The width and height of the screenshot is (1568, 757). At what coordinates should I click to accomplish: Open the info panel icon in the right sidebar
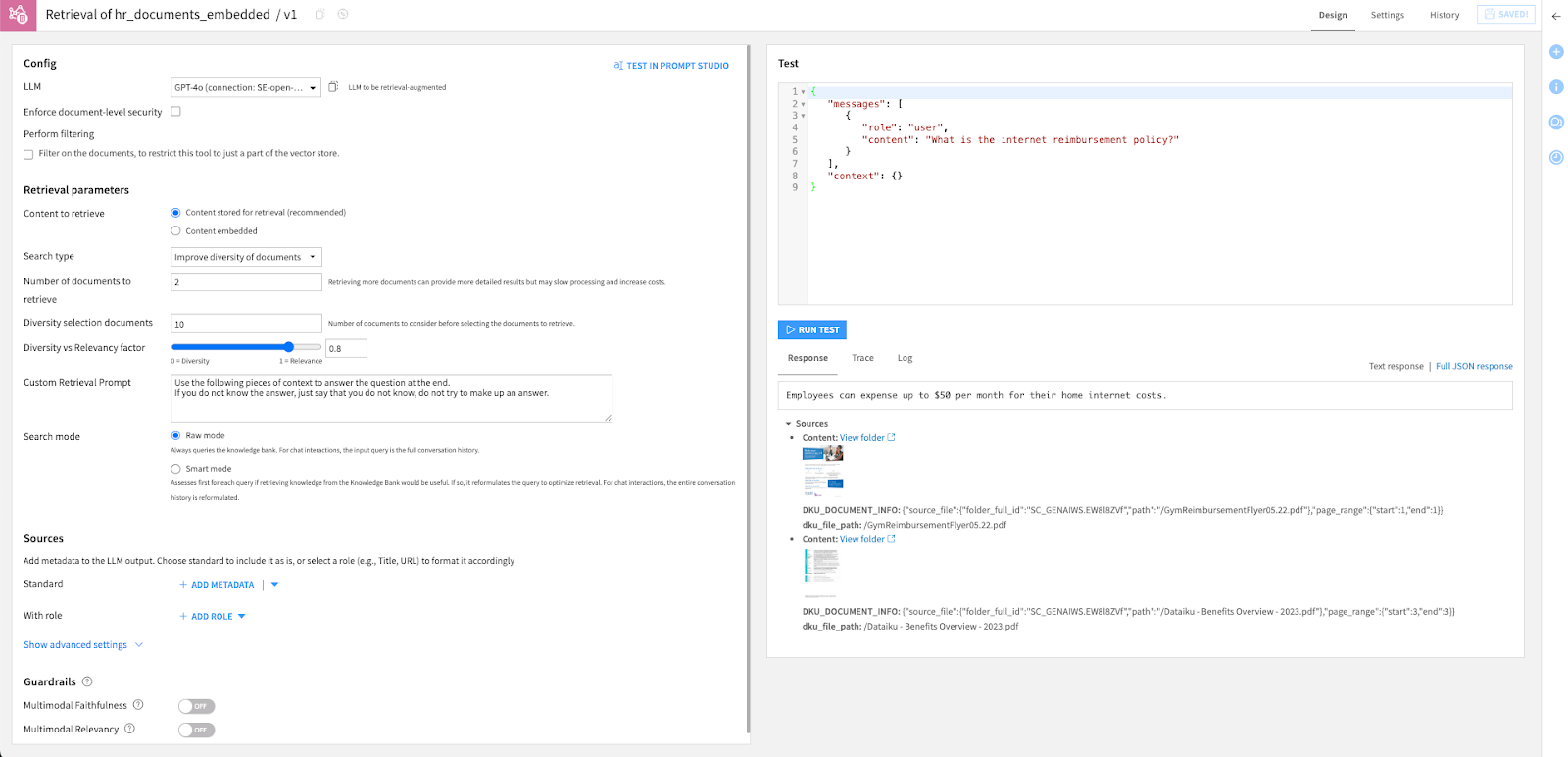(1556, 86)
